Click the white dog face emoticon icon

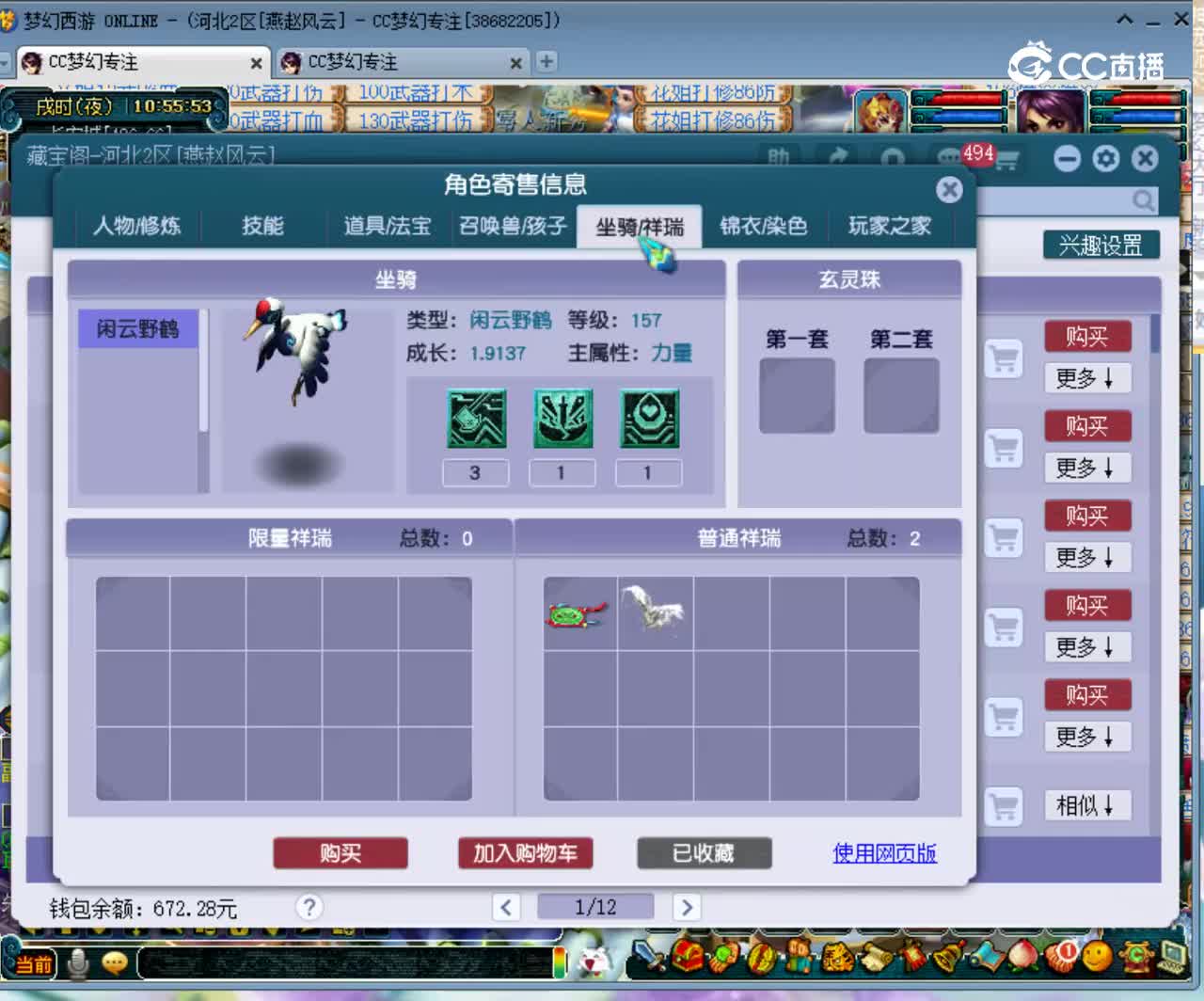click(594, 961)
